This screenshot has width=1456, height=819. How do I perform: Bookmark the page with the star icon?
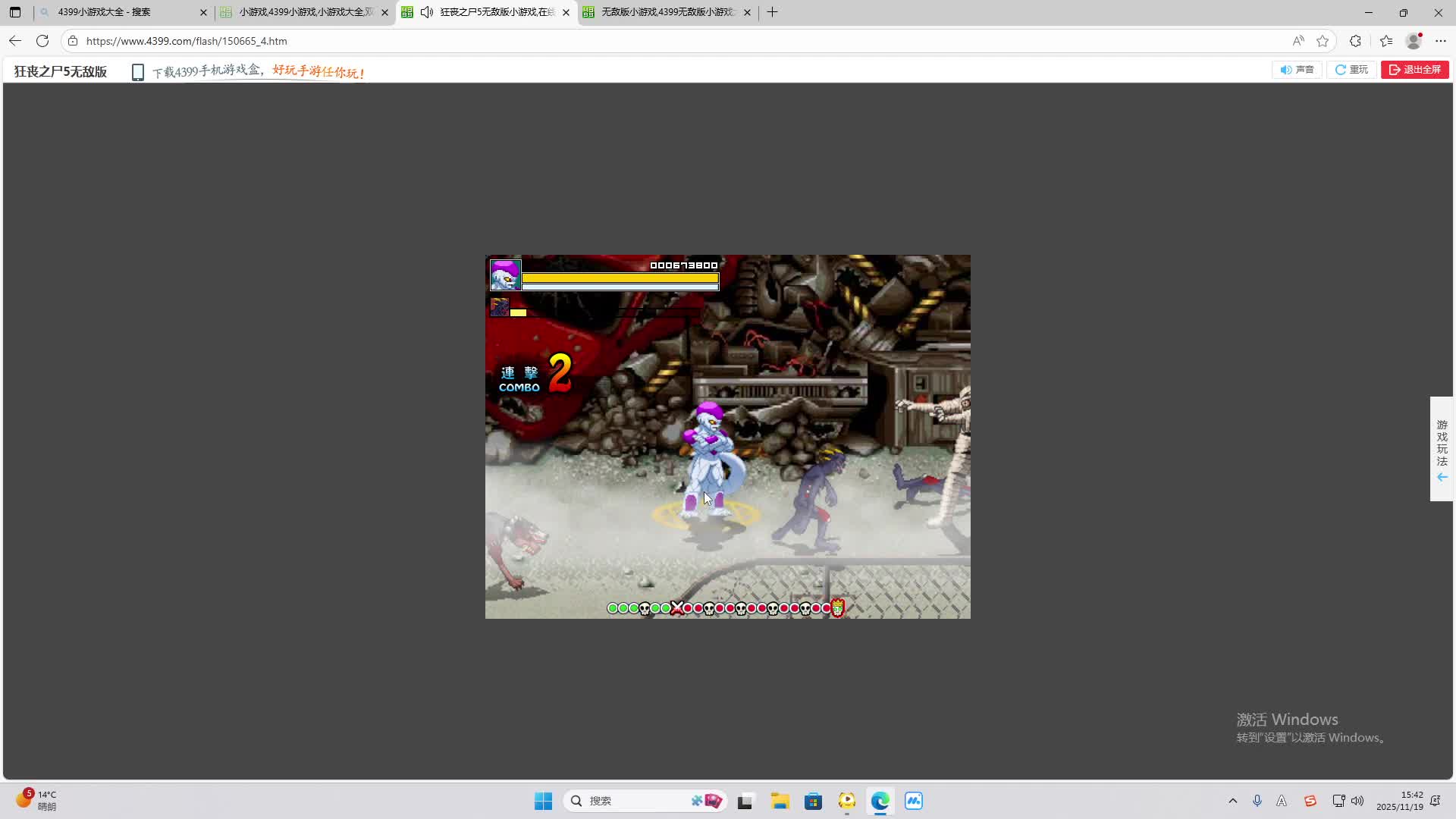1323,41
